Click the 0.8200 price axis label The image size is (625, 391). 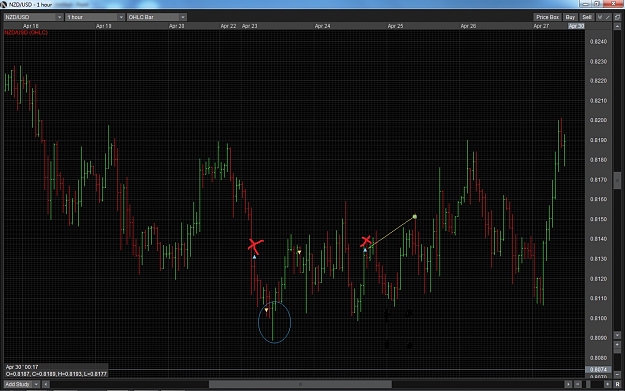tap(598, 120)
